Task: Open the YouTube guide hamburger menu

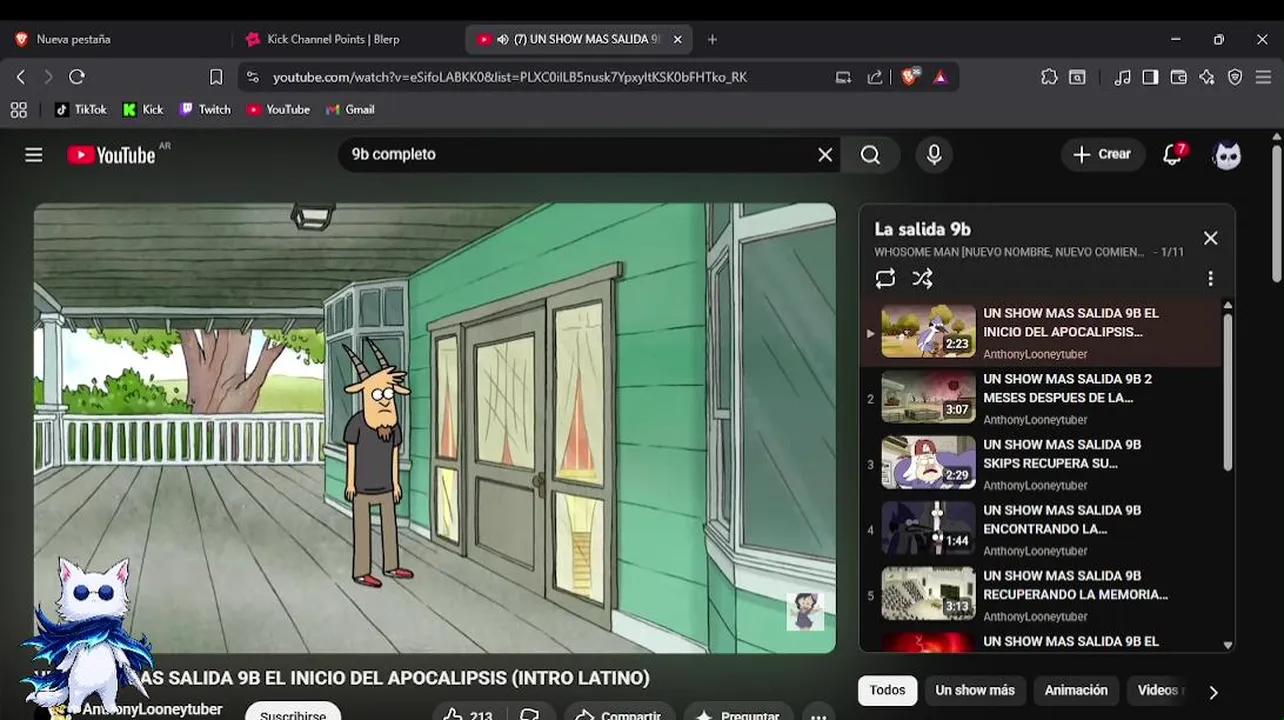Action: click(x=34, y=155)
